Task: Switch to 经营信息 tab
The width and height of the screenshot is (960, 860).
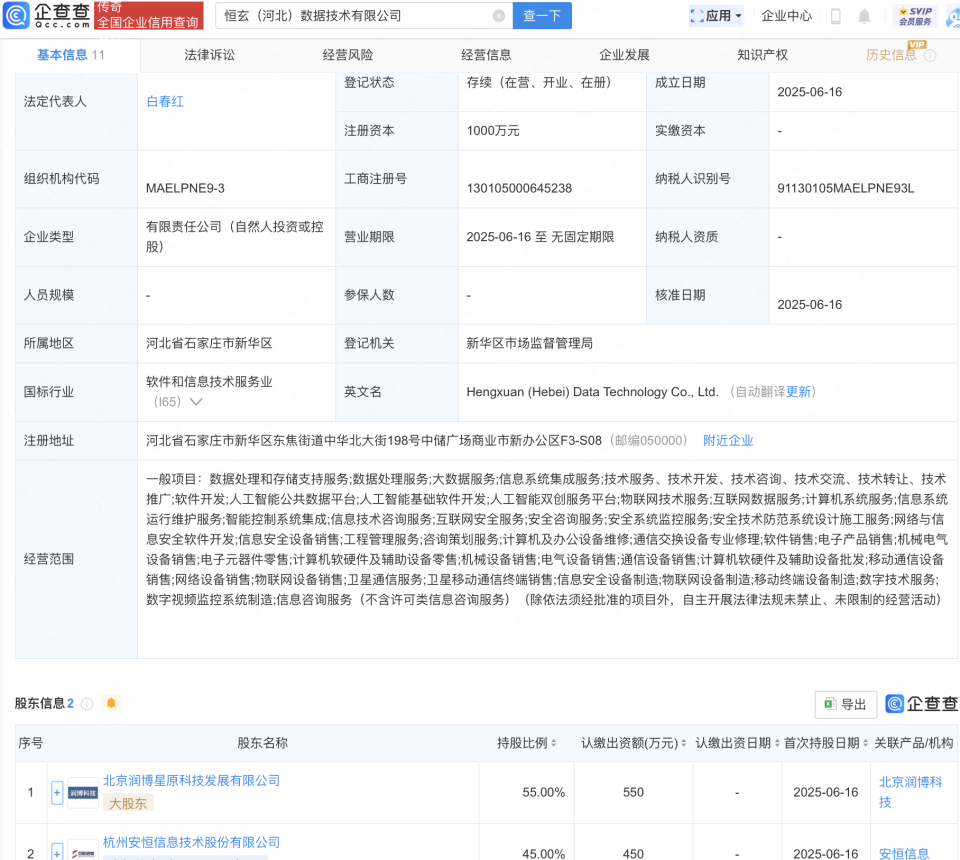Action: tap(486, 55)
